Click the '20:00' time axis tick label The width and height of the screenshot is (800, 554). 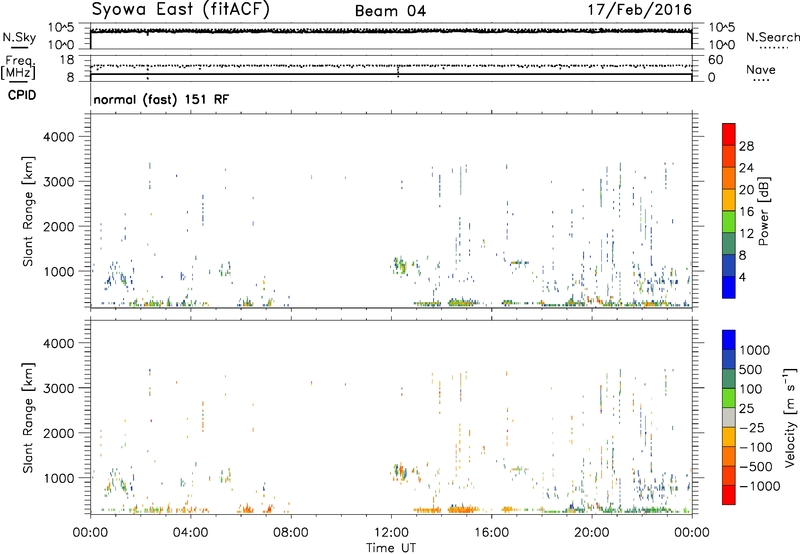(592, 533)
